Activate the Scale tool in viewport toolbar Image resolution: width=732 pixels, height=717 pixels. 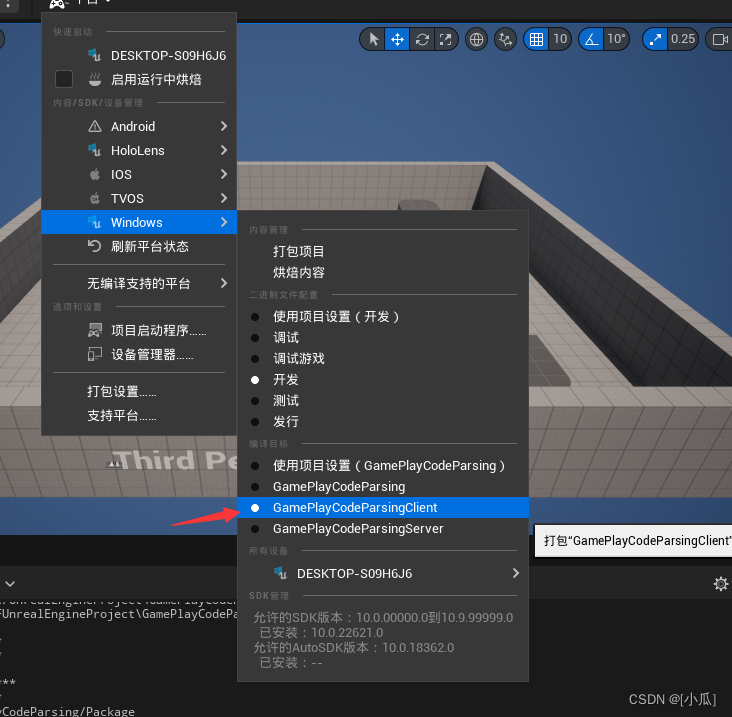(x=445, y=39)
